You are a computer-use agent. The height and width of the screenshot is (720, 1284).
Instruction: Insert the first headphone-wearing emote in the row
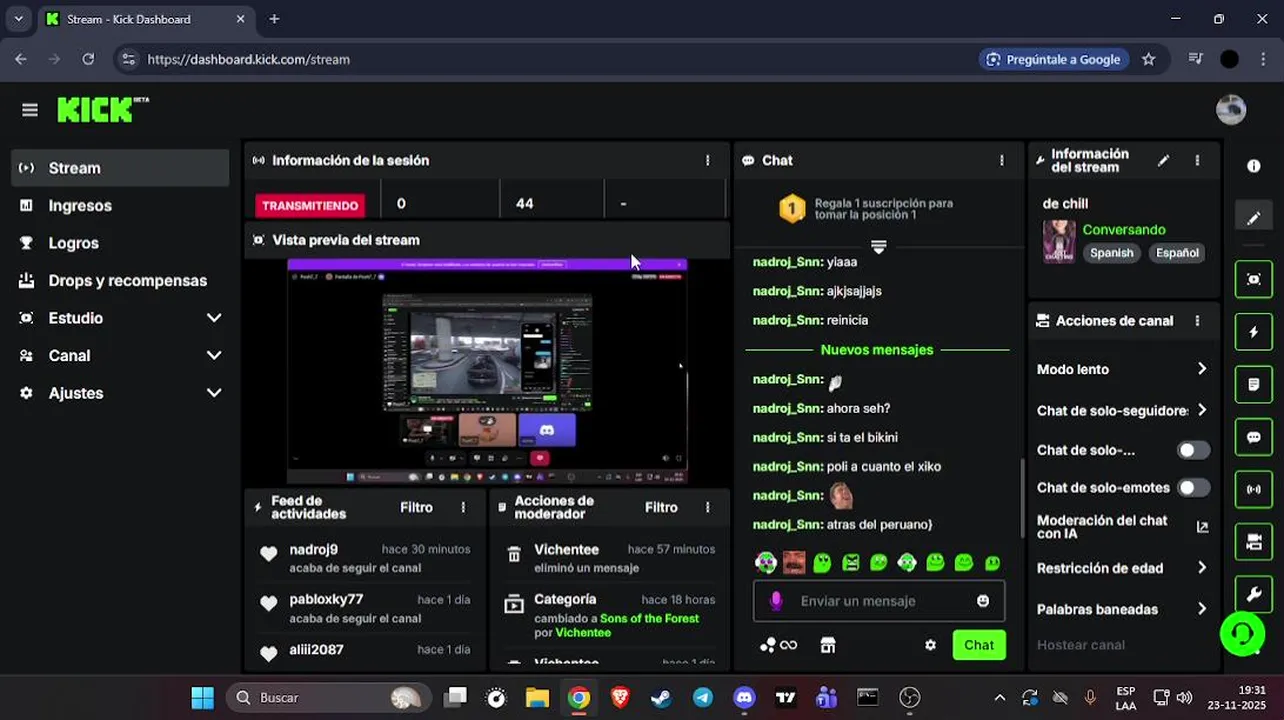[765, 563]
